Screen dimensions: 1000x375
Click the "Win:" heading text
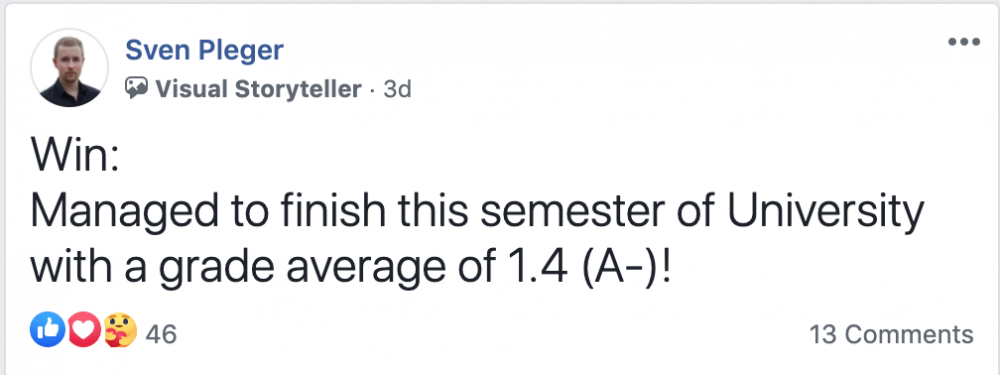(75, 156)
